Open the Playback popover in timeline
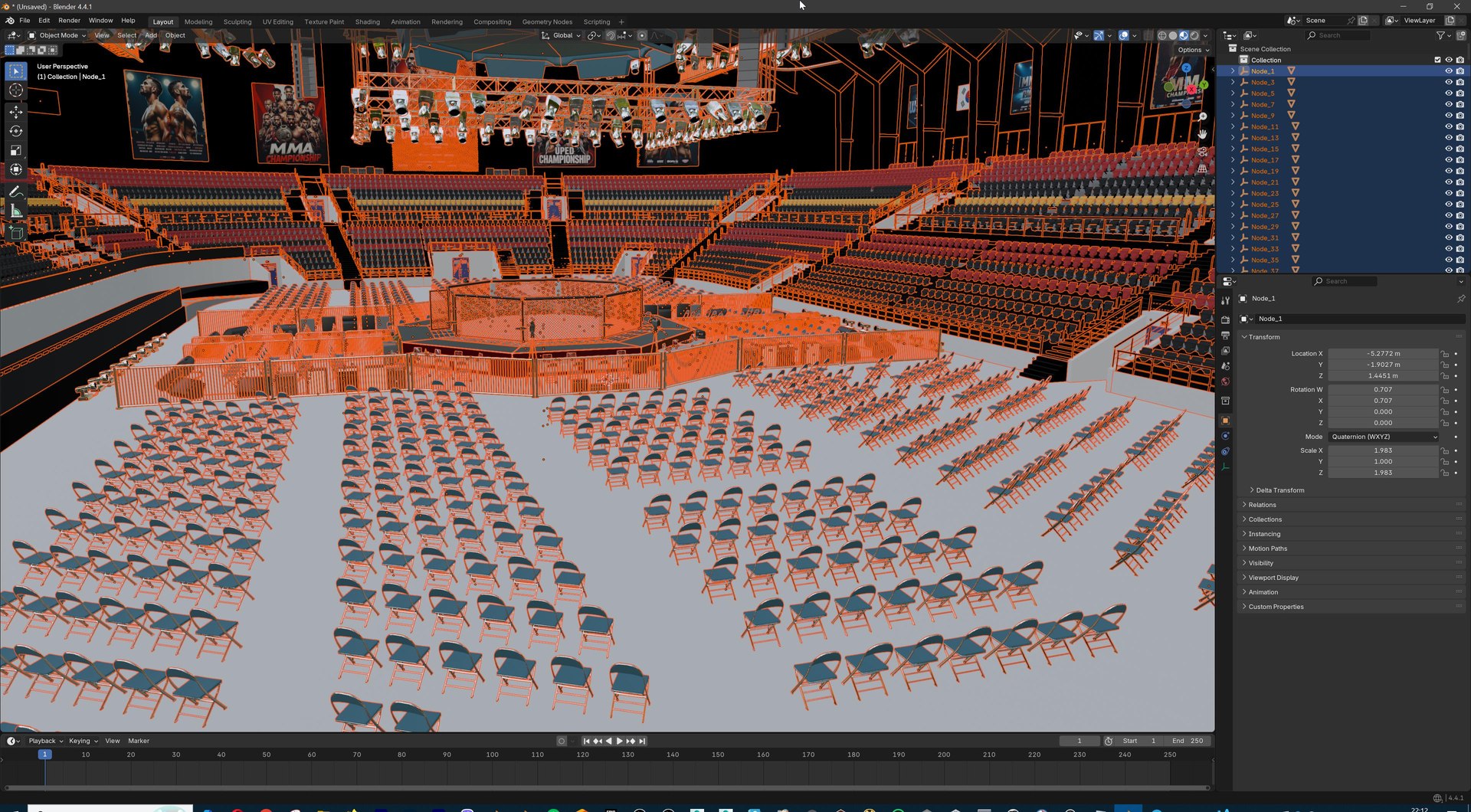 pos(45,741)
